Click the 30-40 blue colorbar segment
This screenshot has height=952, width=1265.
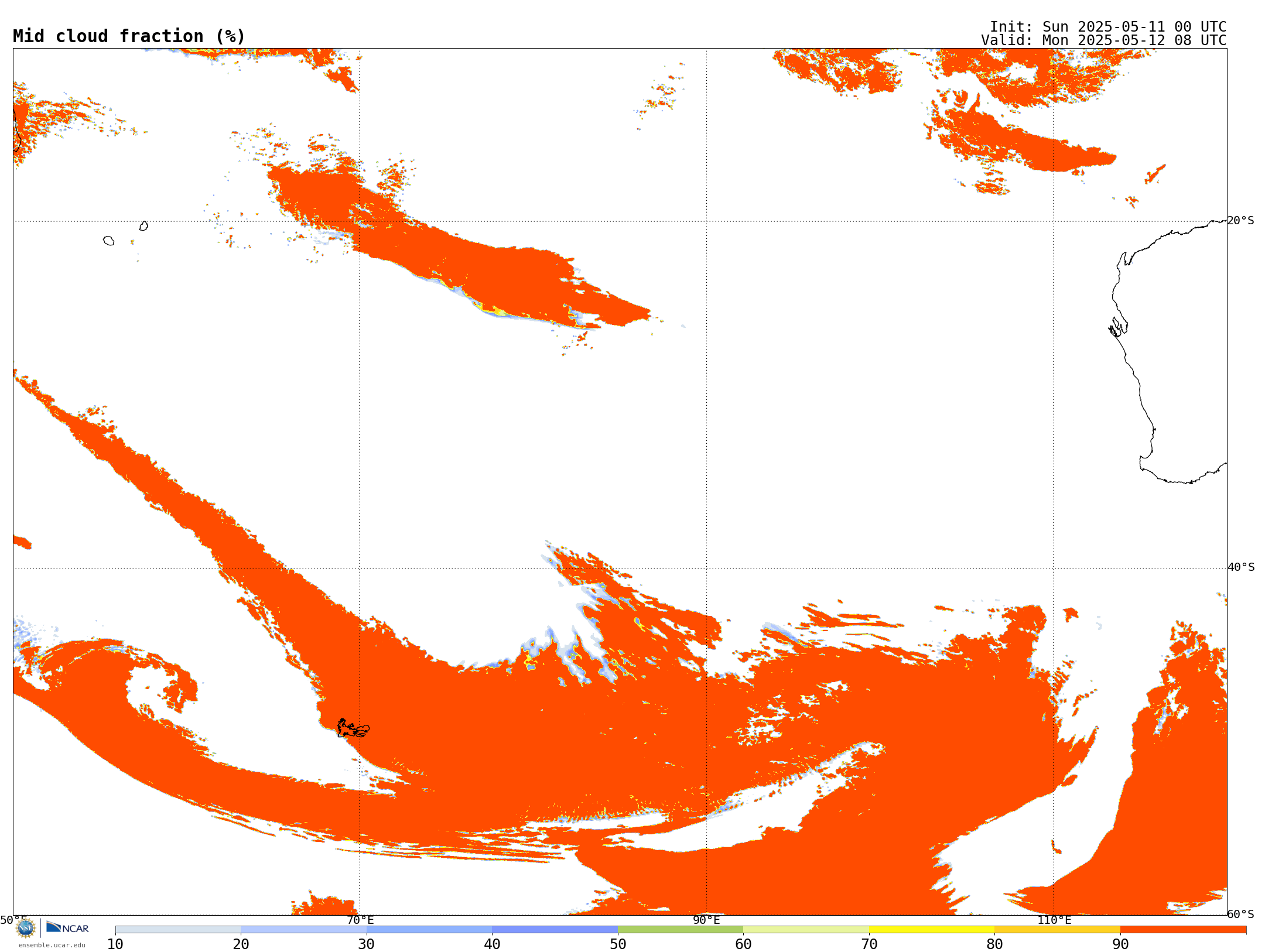tap(429, 930)
